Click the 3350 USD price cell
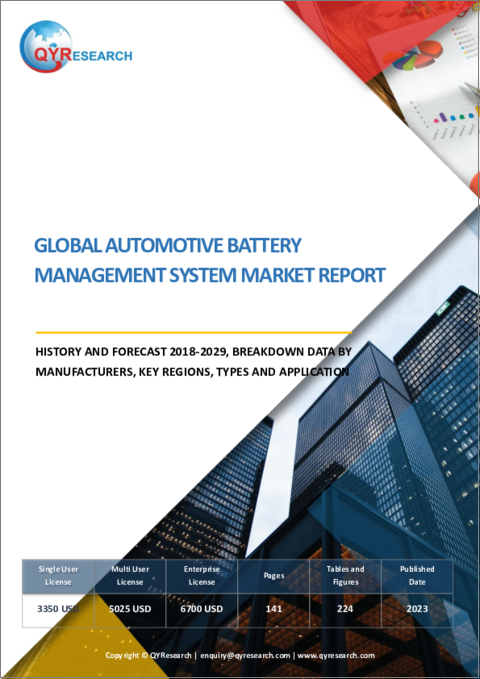This screenshot has height=679, width=480. point(58,609)
